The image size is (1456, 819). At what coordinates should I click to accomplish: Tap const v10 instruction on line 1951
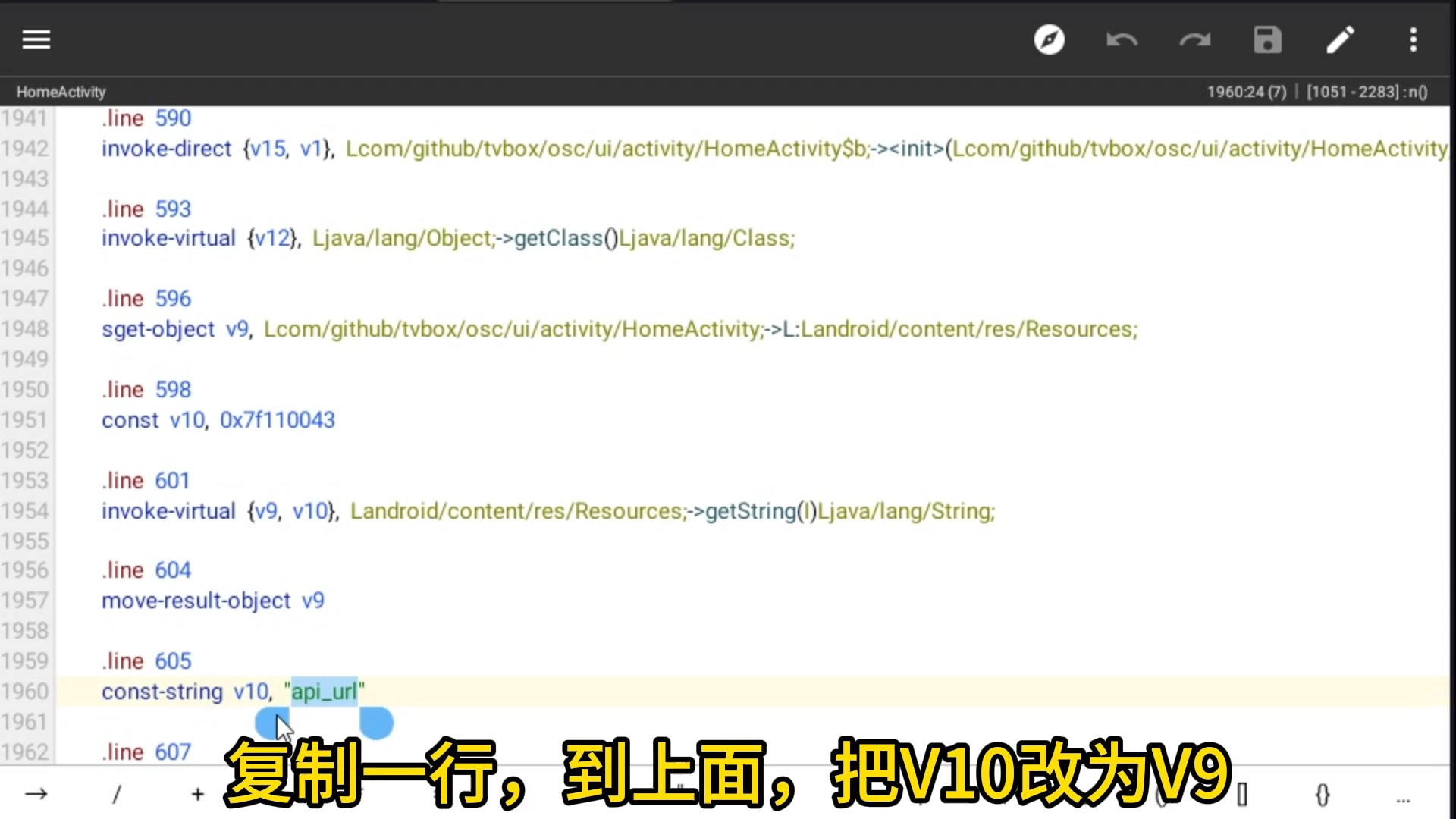point(155,419)
